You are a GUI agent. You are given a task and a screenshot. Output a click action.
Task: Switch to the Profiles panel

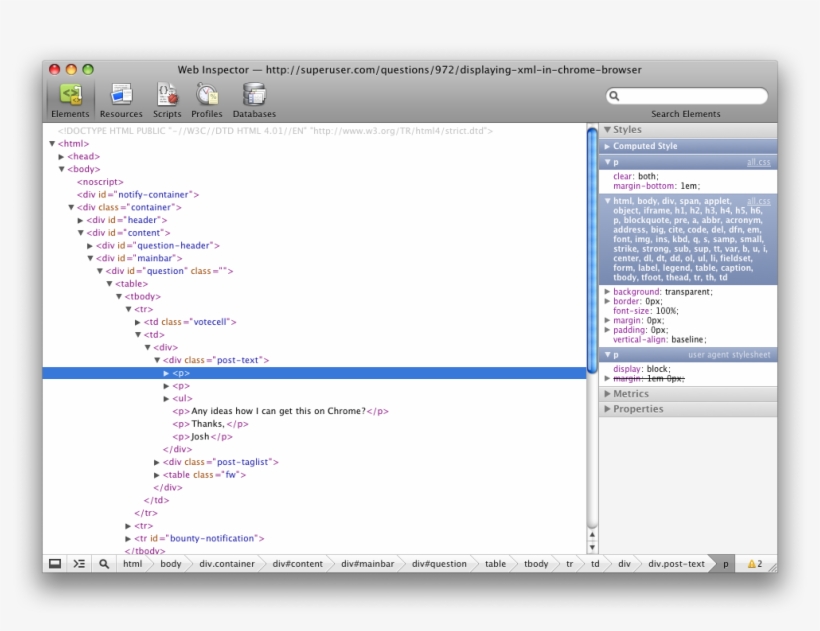click(x=207, y=95)
